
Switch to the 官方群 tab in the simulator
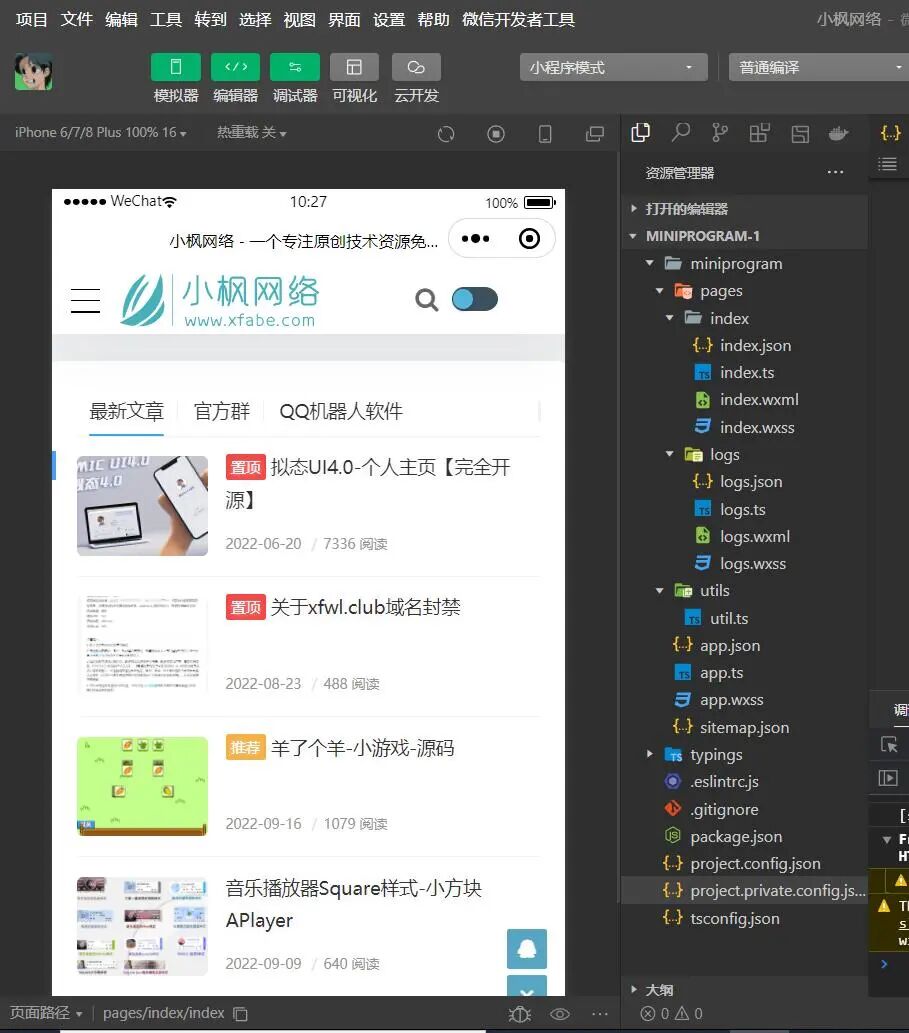tap(221, 412)
